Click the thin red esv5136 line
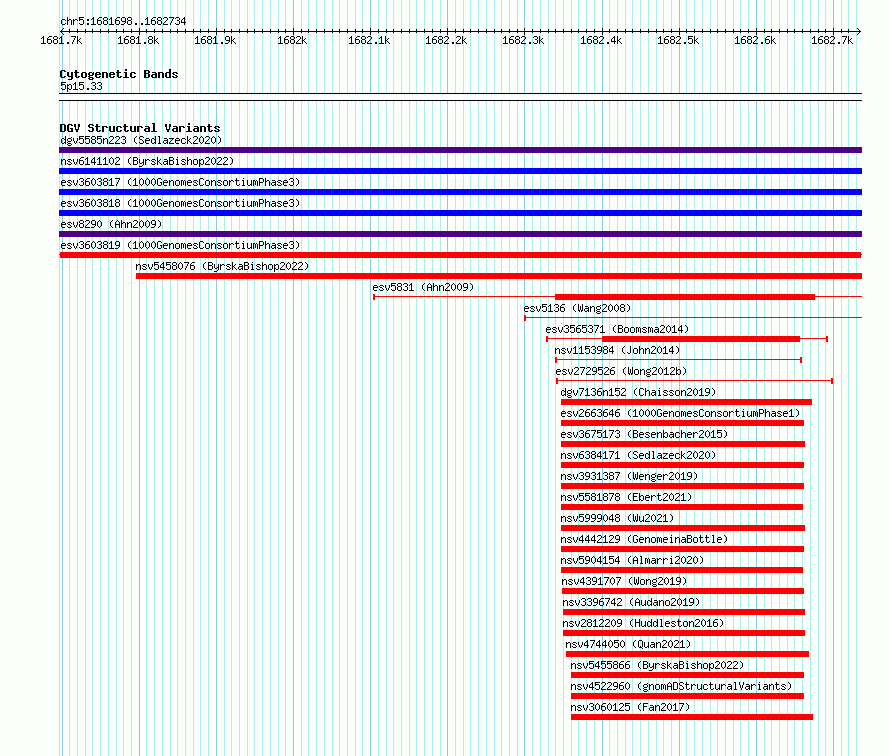The height and width of the screenshot is (756, 890). coord(693,317)
